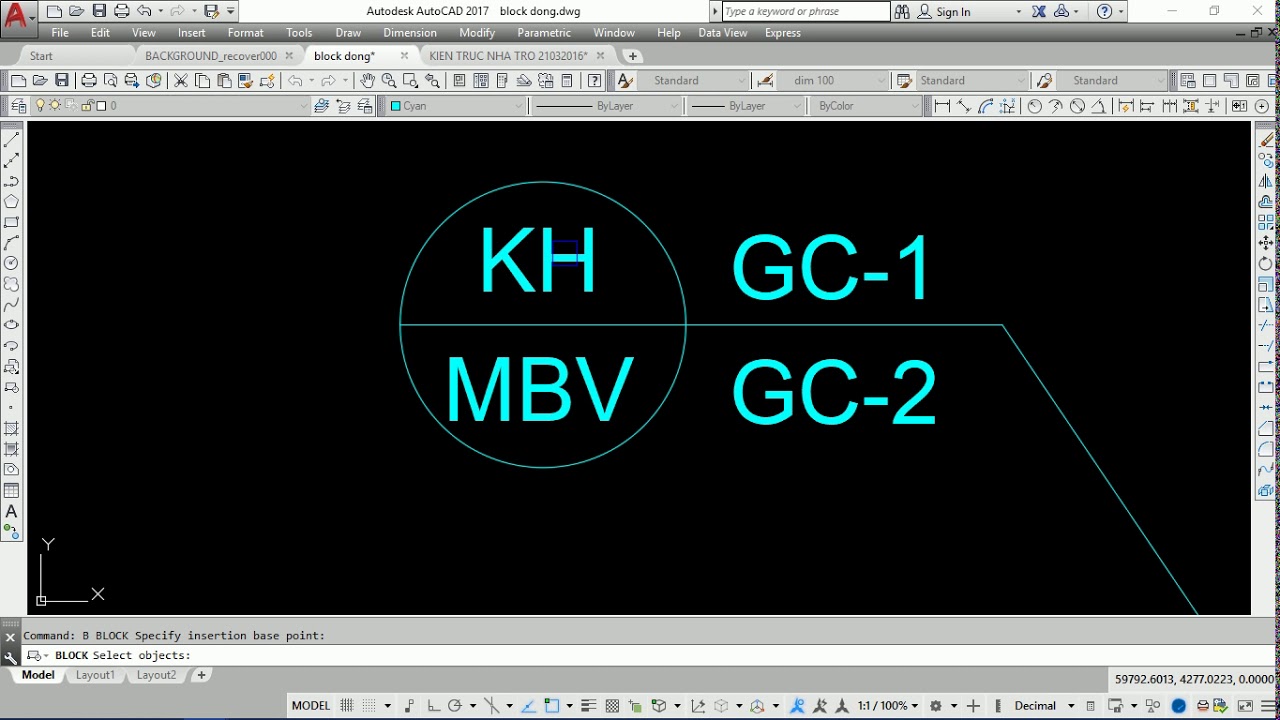The height and width of the screenshot is (720, 1280).
Task: Select the Circle draw tool
Action: [x=12, y=263]
